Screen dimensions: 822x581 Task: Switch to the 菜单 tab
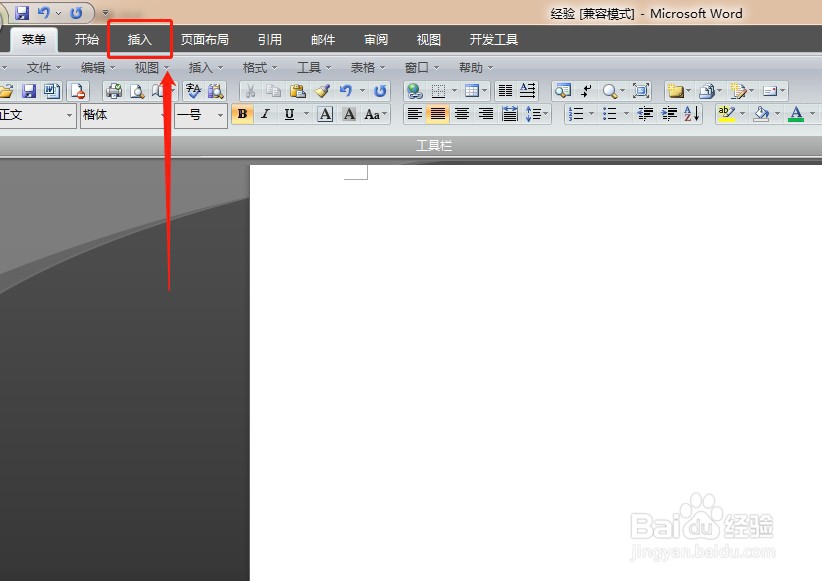[x=34, y=39]
